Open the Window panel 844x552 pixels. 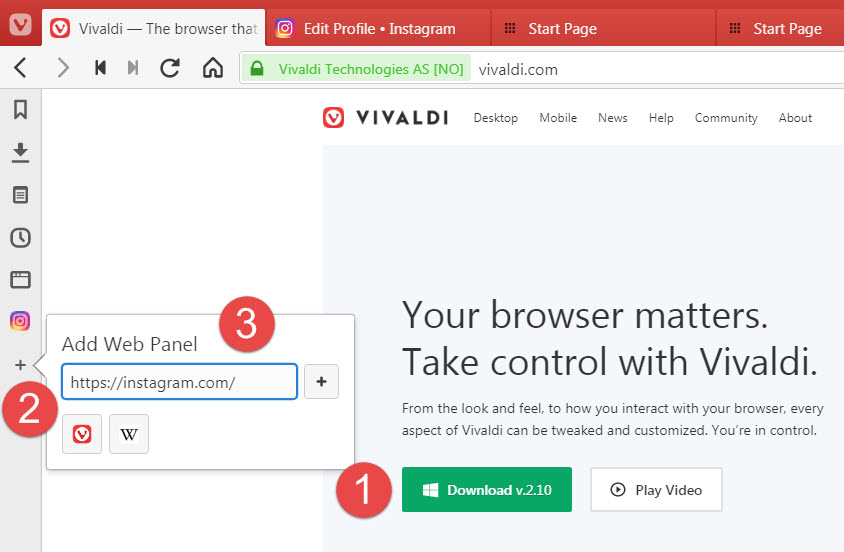[x=20, y=279]
